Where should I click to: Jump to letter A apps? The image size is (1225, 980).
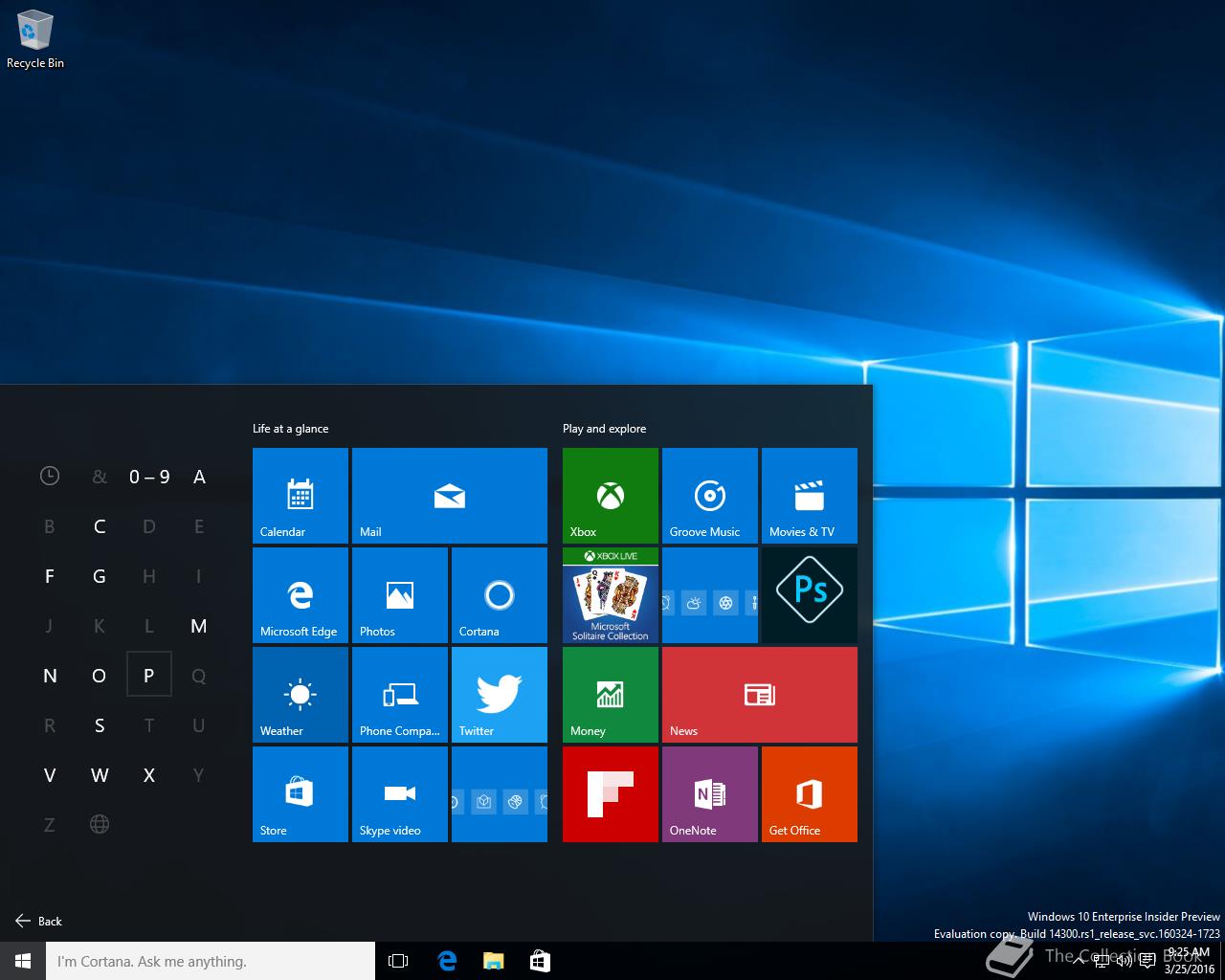tap(199, 477)
